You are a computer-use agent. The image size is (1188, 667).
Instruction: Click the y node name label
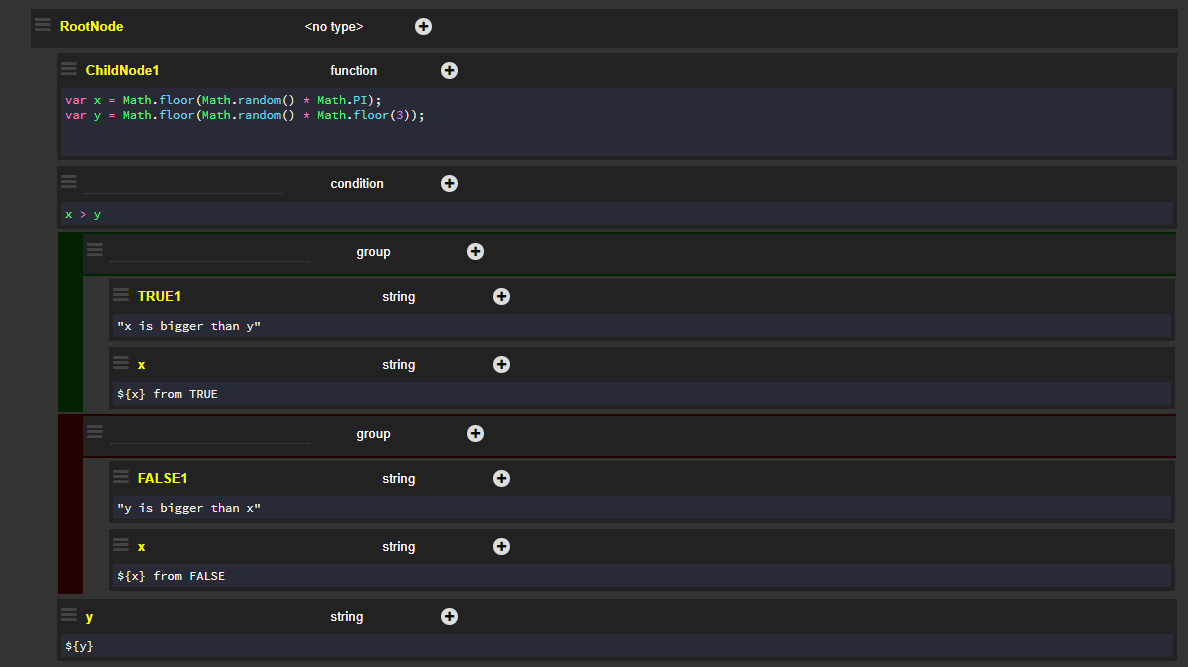[89, 617]
